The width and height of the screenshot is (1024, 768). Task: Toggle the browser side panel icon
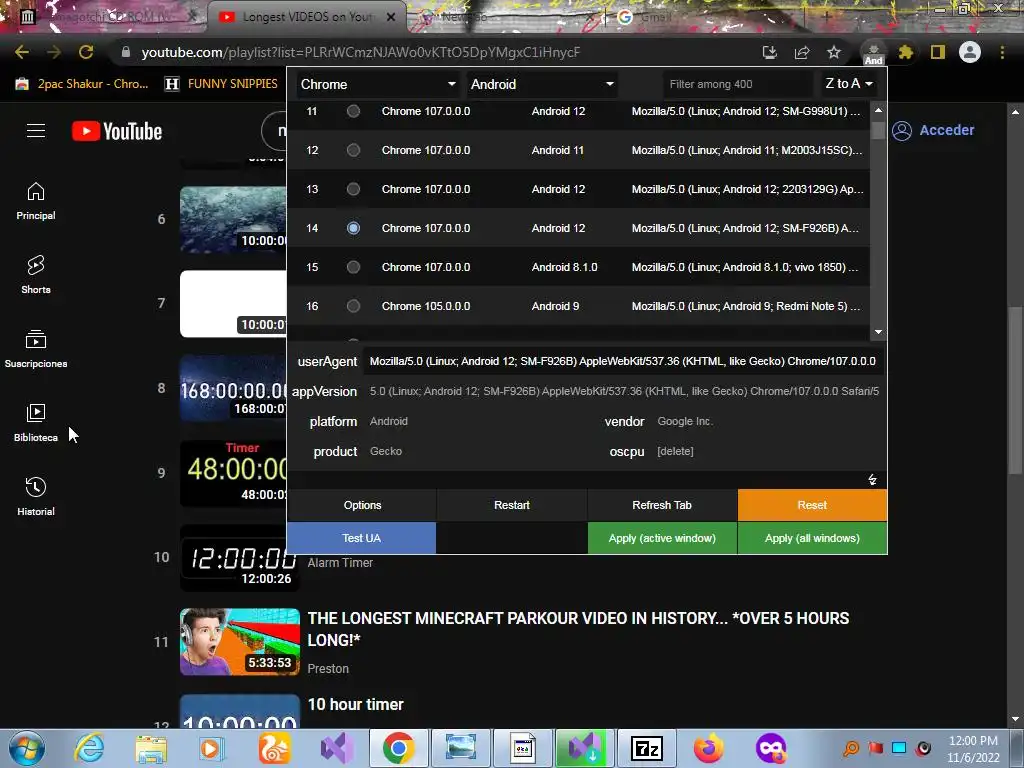[938, 52]
